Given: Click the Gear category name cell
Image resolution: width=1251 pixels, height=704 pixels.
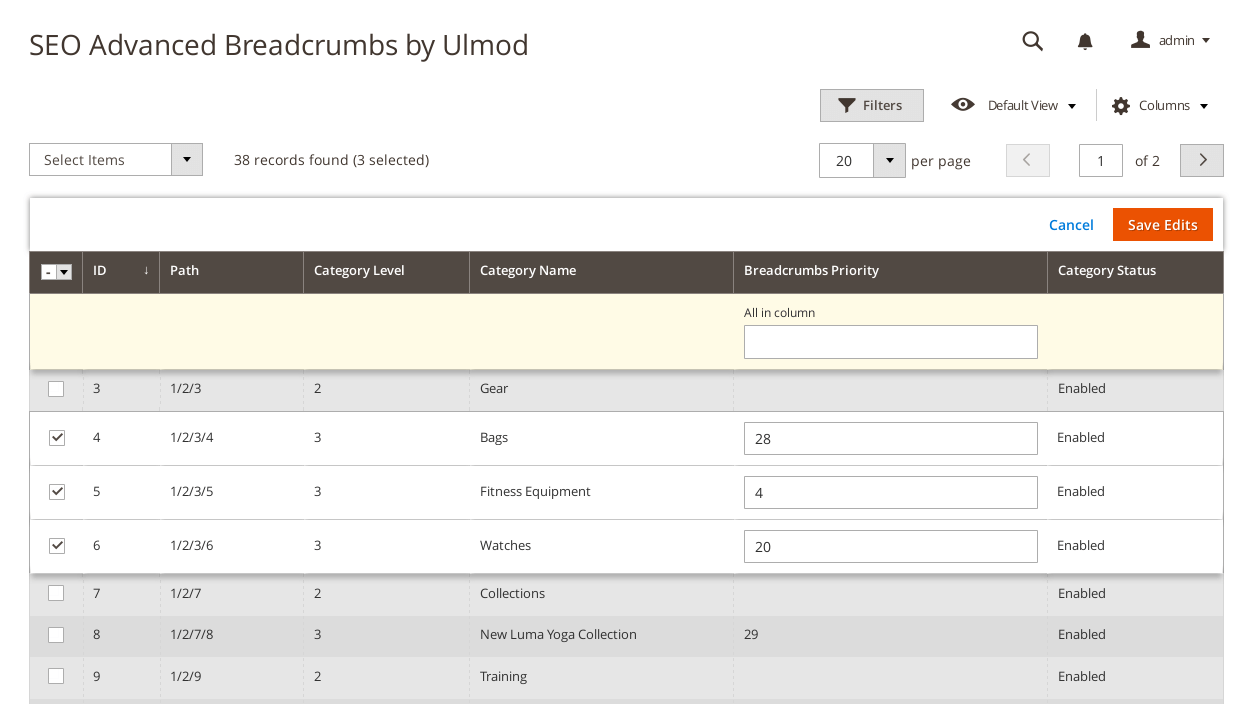Looking at the screenshot, I should (x=601, y=388).
